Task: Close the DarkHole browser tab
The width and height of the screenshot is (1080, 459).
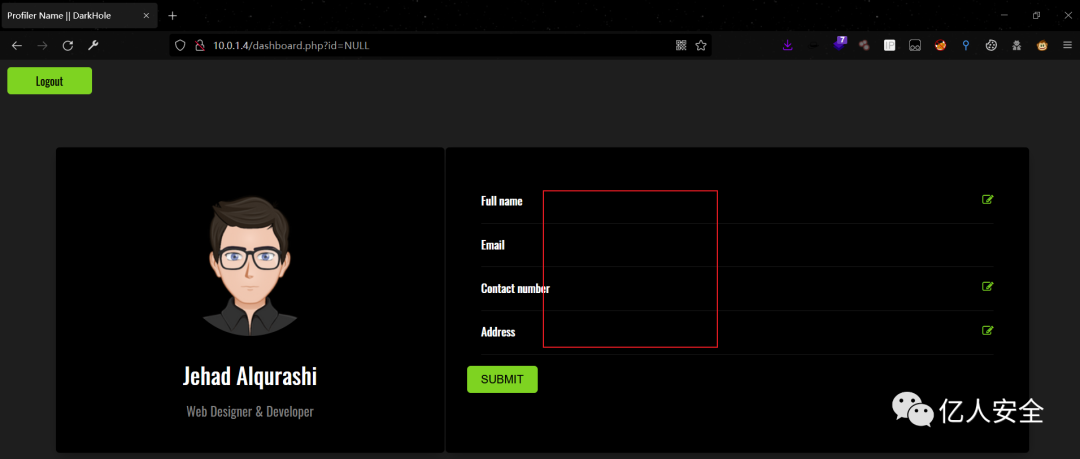Action: [x=146, y=15]
